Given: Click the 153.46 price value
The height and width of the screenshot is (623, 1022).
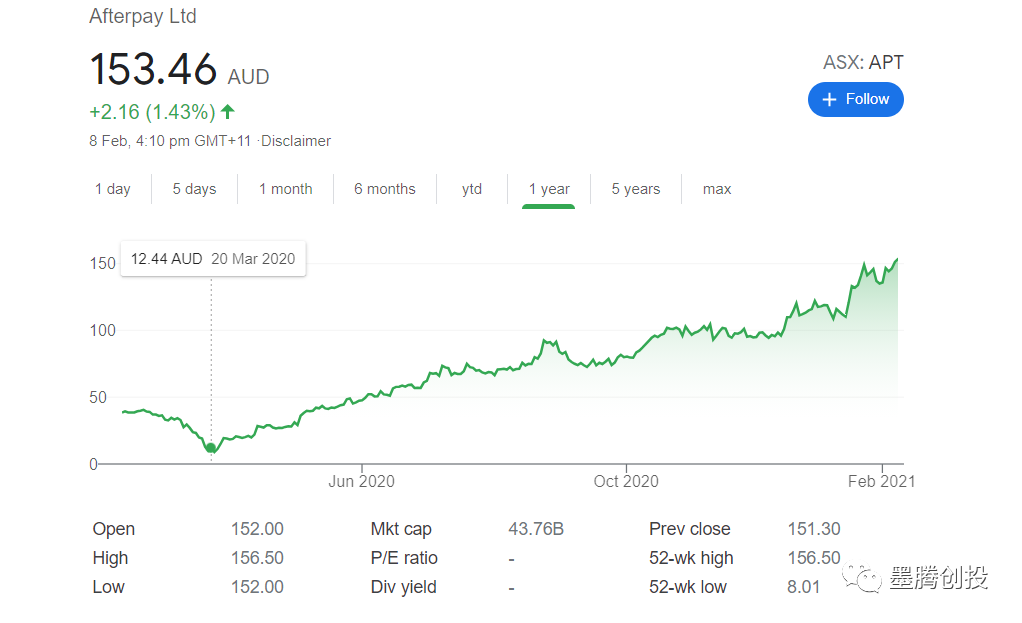Looking at the screenshot, I should [153, 69].
